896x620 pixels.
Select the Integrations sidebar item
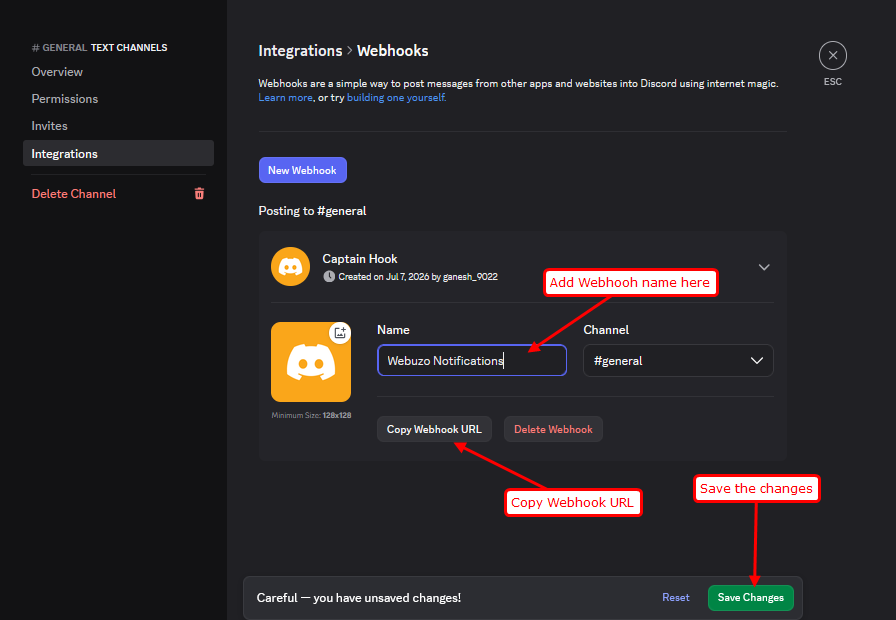(x=118, y=153)
